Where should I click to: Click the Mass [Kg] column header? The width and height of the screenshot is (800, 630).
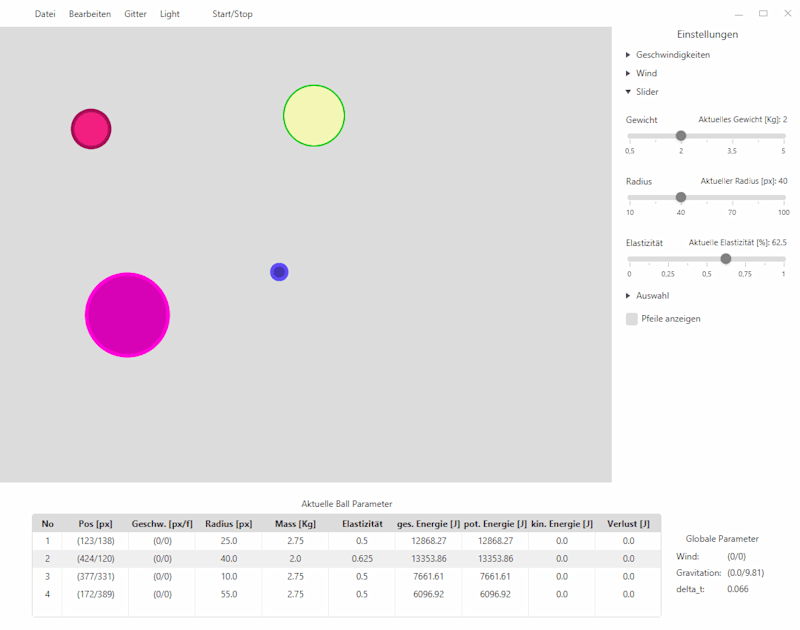click(295, 524)
